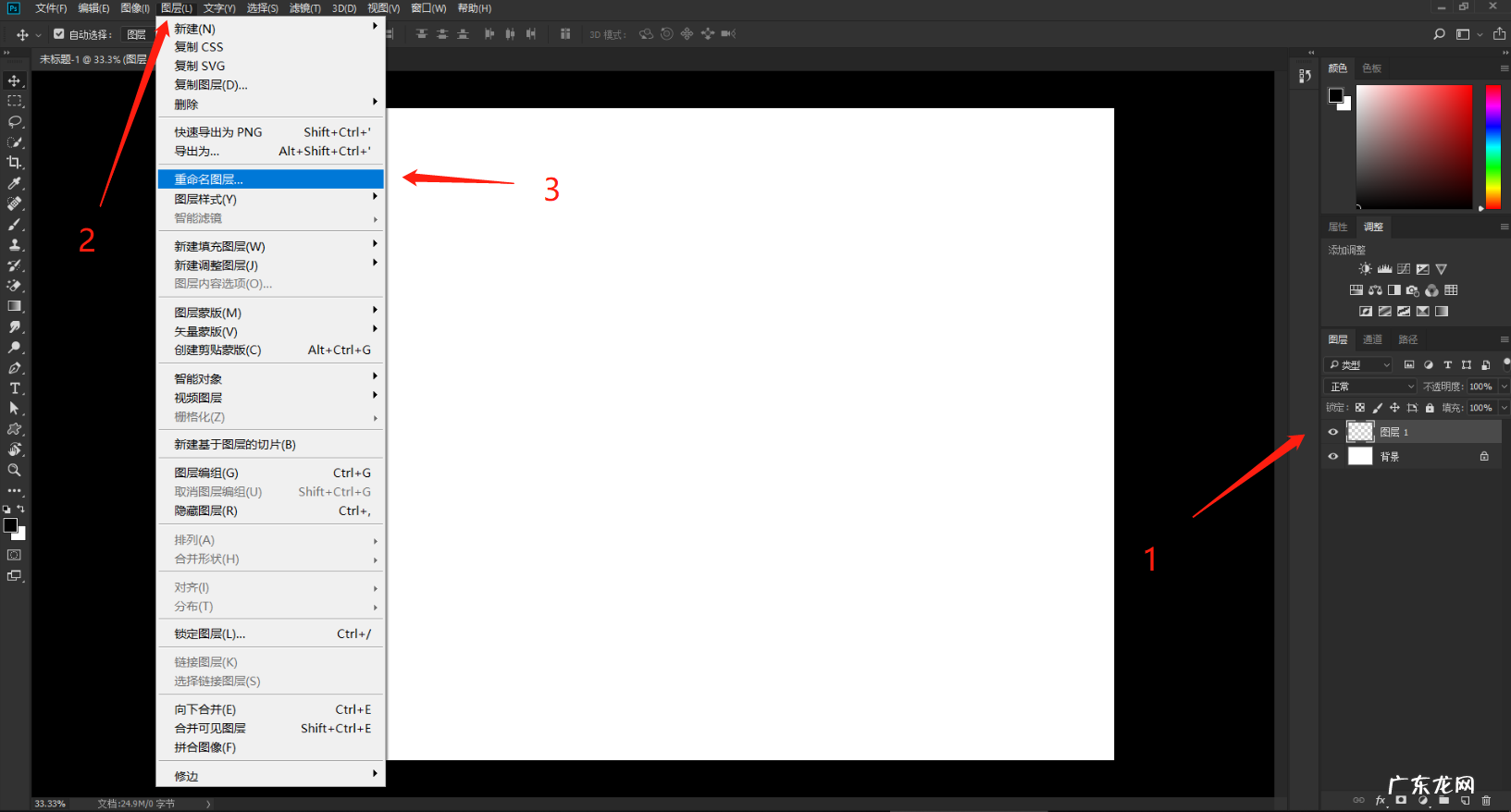Select the Eyedropper tool
The width and height of the screenshot is (1511, 812).
click(14, 183)
